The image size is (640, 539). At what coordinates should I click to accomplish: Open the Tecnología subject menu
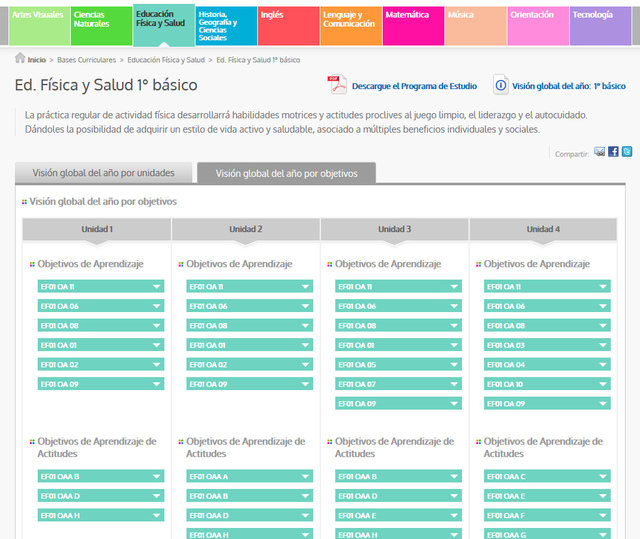point(600,24)
